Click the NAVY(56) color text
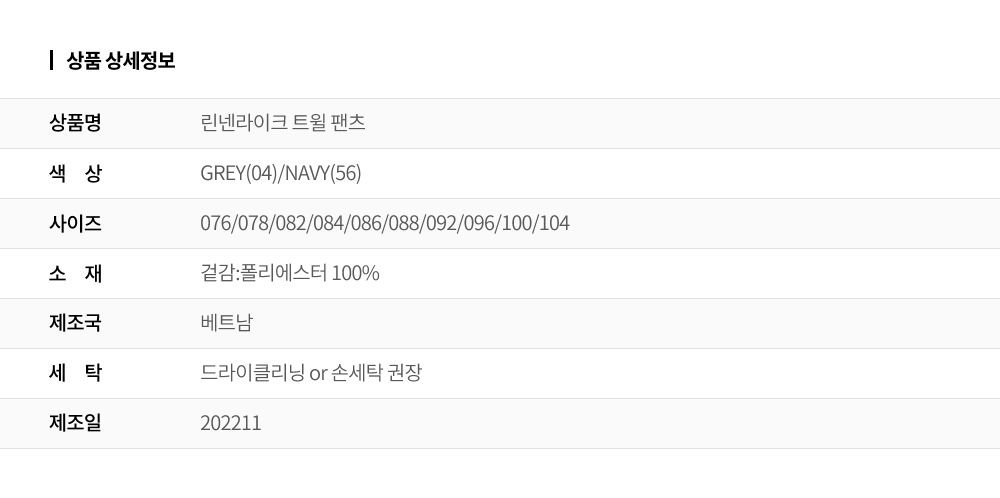 coord(323,173)
